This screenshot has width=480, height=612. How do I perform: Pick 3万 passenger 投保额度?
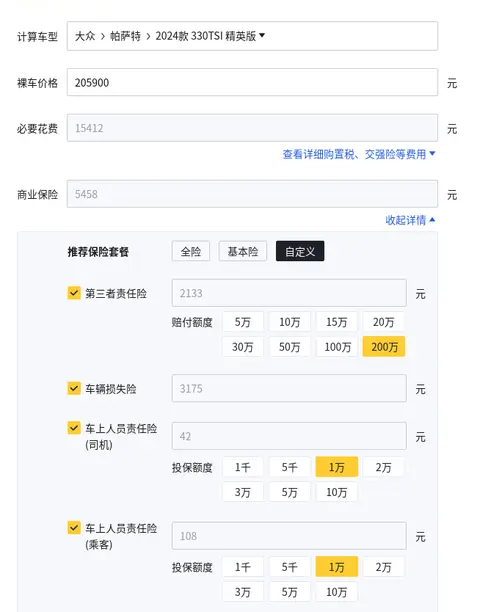[243, 592]
